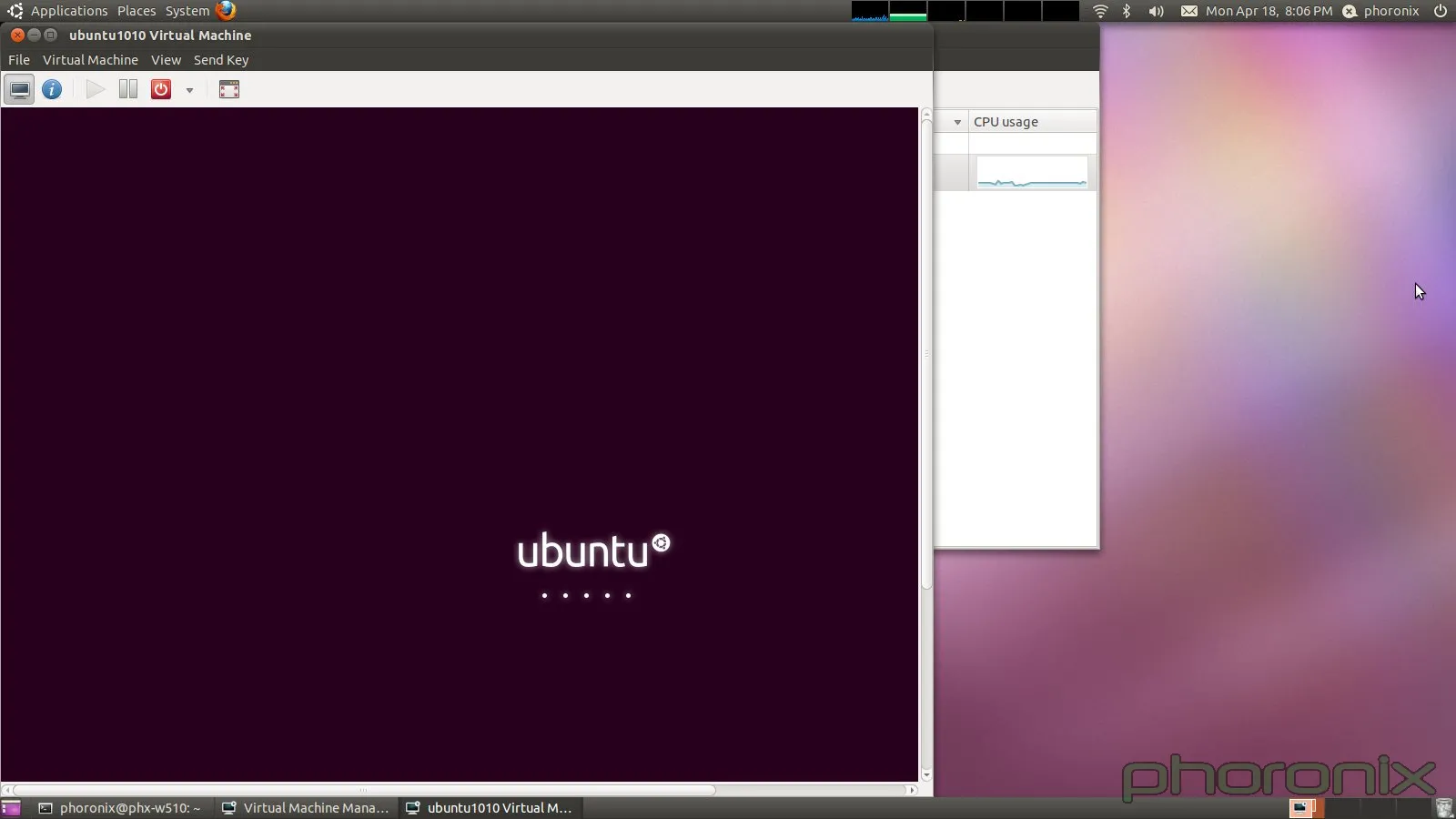1456x819 pixels.
Task: Open the sound volume indicator
Action: tap(1156, 11)
